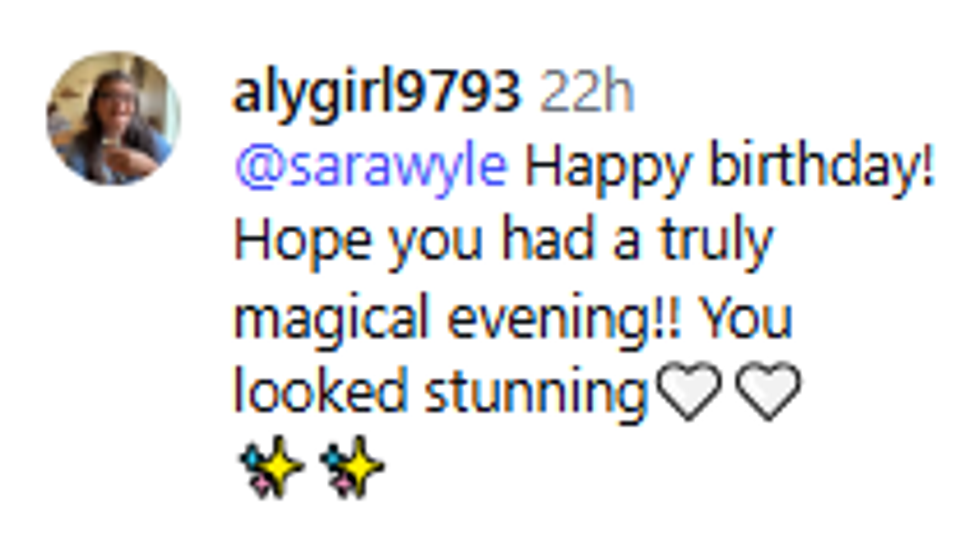This screenshot has width=980, height=536.
Task: Click the word "birthday!" in the comment
Action: click(x=821, y=168)
